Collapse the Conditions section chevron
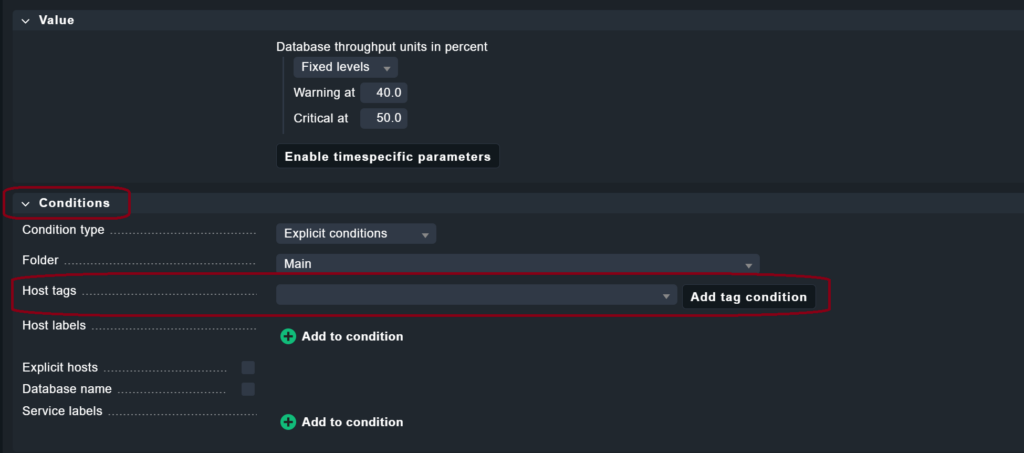Image resolution: width=1024 pixels, height=453 pixels. tap(25, 204)
